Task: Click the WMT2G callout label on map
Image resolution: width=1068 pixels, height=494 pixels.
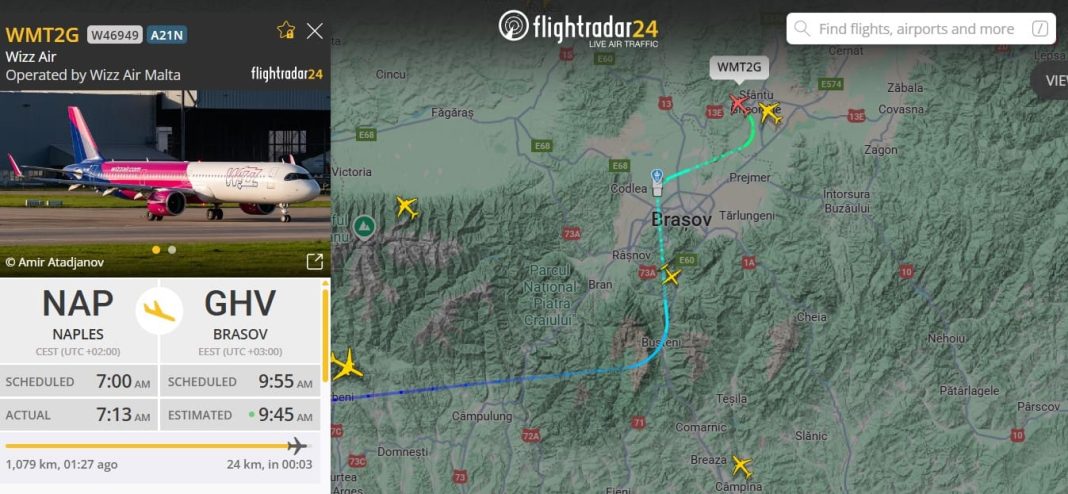Action: click(739, 68)
